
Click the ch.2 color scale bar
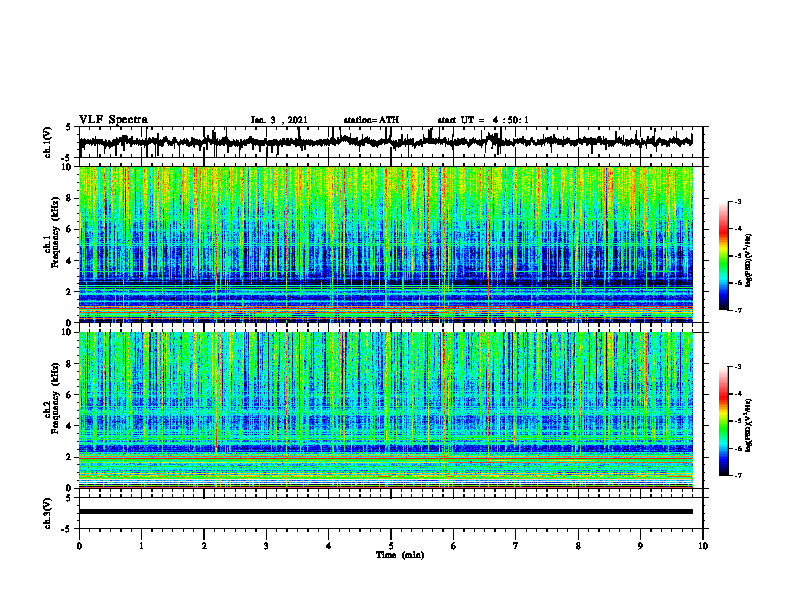pyautogui.click(x=724, y=421)
